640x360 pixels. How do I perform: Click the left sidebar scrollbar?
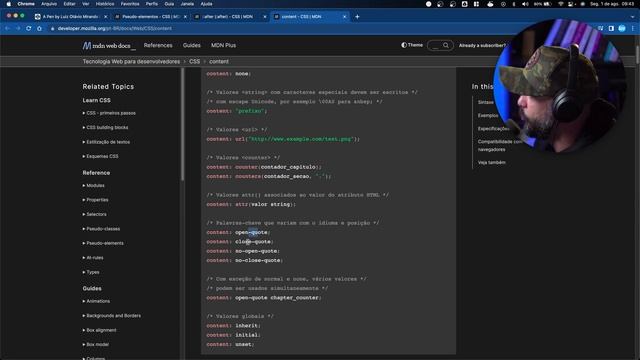point(182,124)
